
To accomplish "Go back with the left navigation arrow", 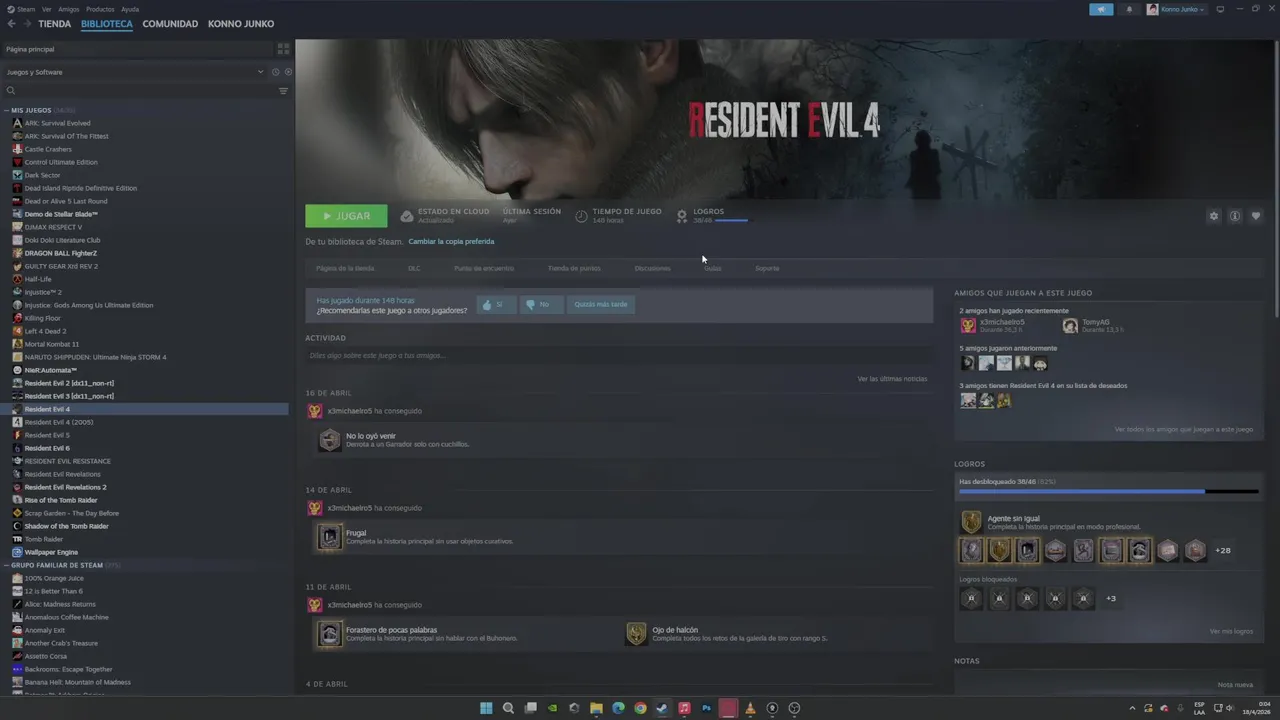I will (11, 23).
